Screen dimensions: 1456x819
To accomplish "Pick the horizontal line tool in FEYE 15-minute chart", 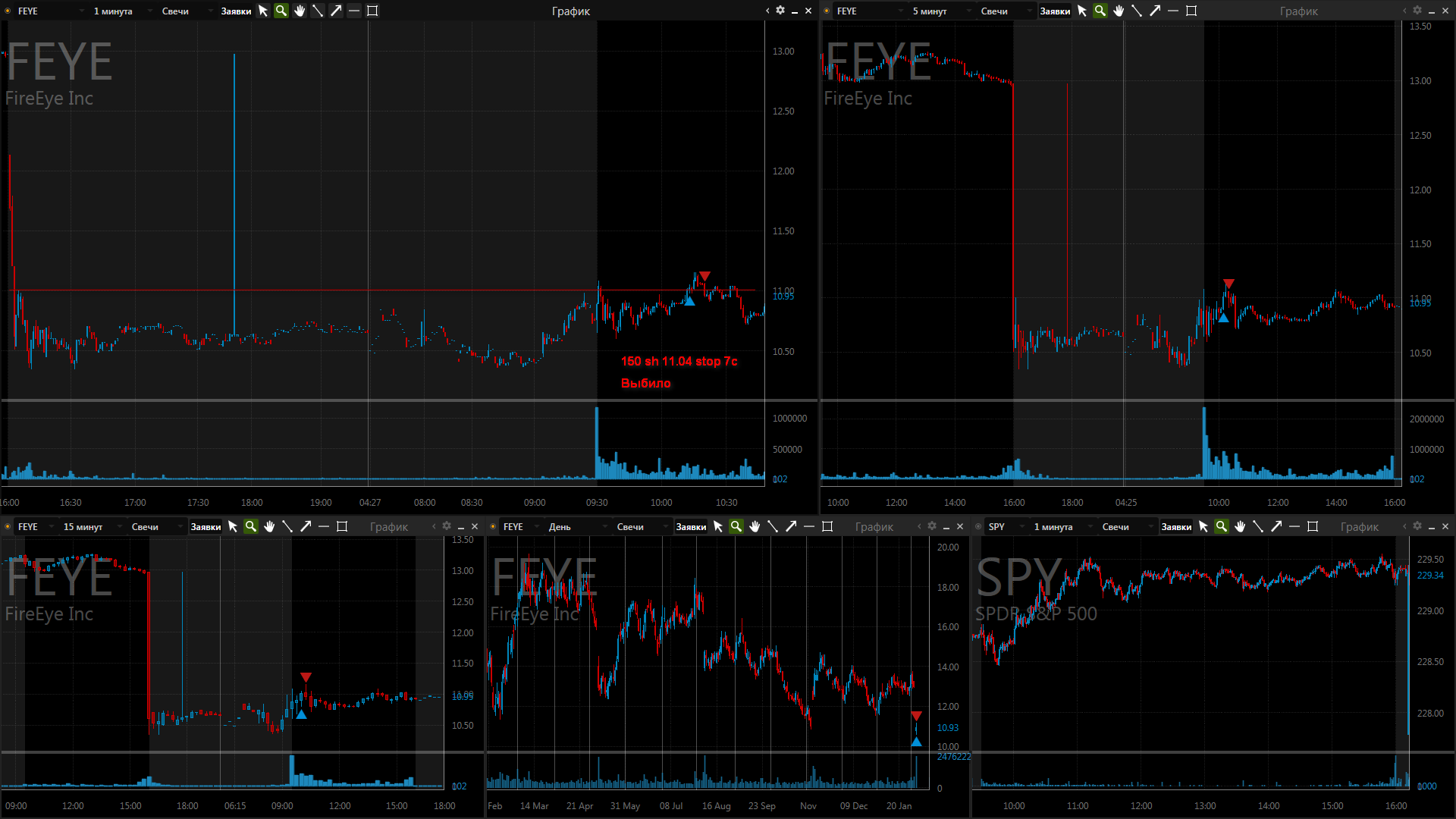I will point(324,526).
